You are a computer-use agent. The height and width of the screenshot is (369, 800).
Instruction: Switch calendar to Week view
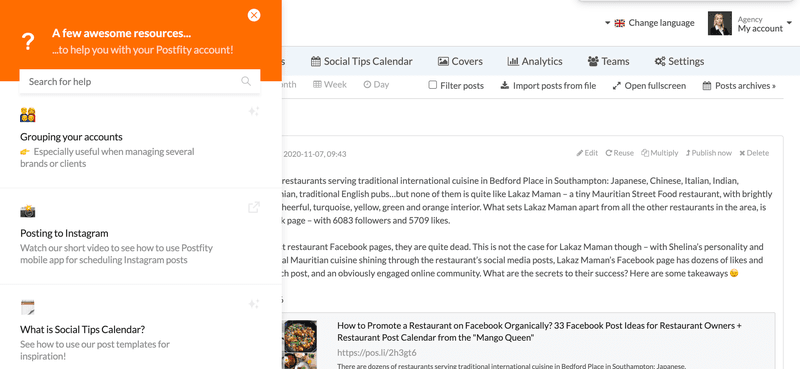[330, 85]
